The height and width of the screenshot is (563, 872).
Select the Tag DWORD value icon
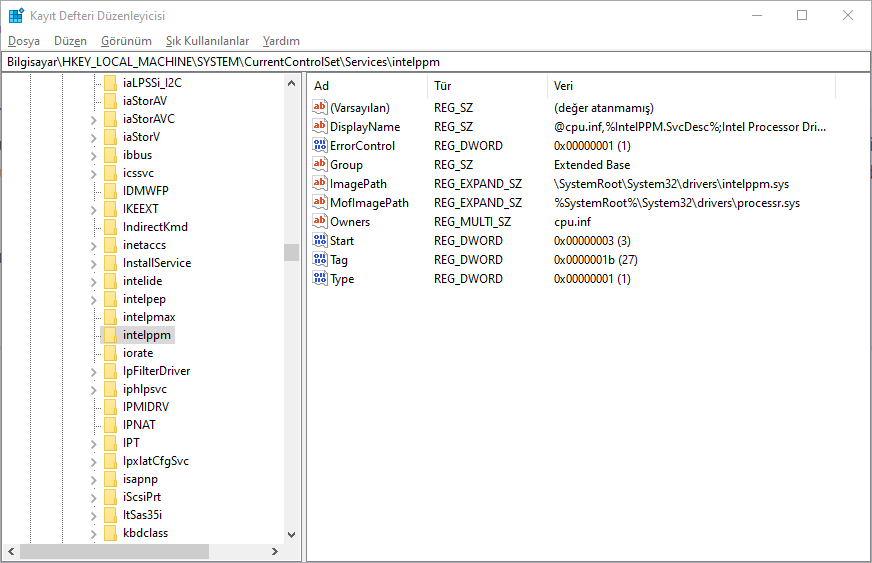[320, 259]
